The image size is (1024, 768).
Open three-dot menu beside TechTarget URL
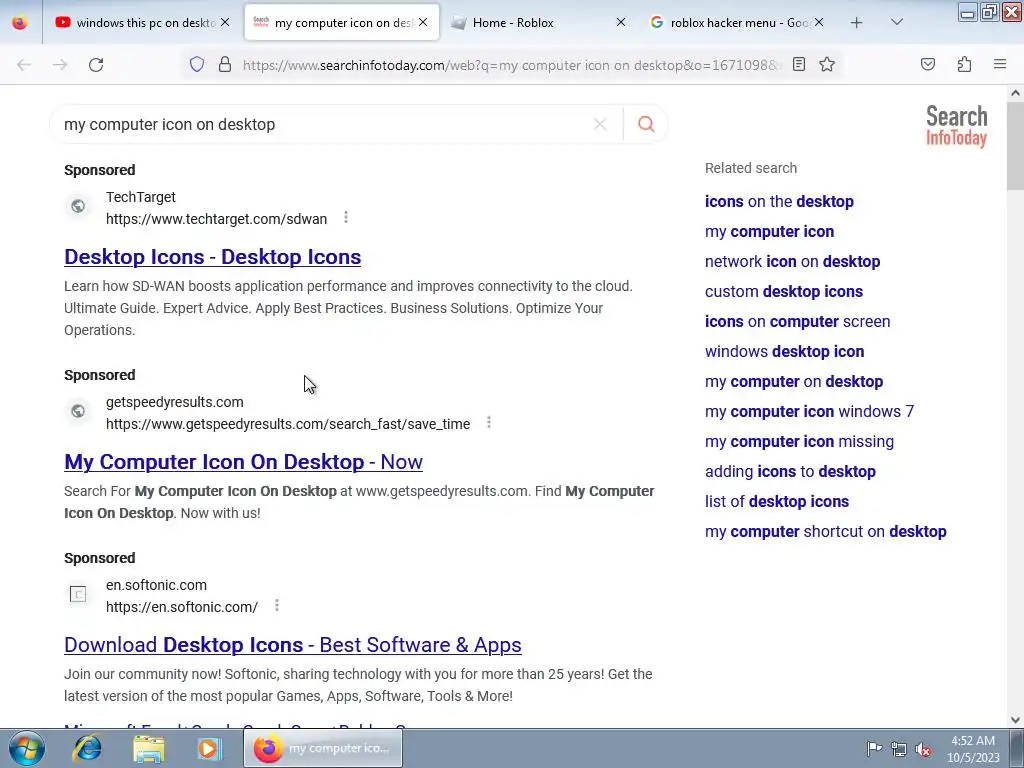(346, 217)
